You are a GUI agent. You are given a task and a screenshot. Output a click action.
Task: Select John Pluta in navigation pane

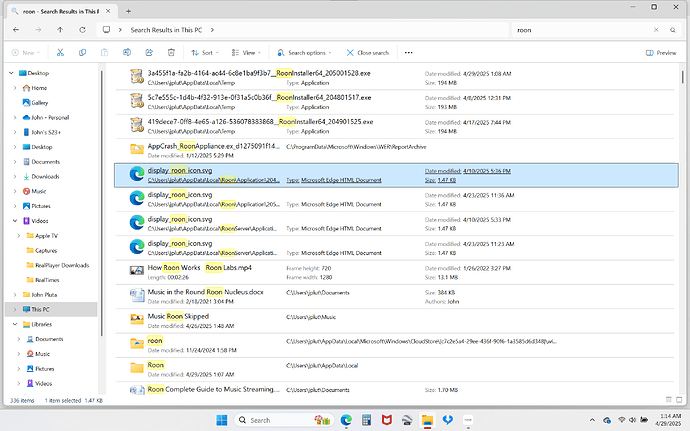[40, 295]
